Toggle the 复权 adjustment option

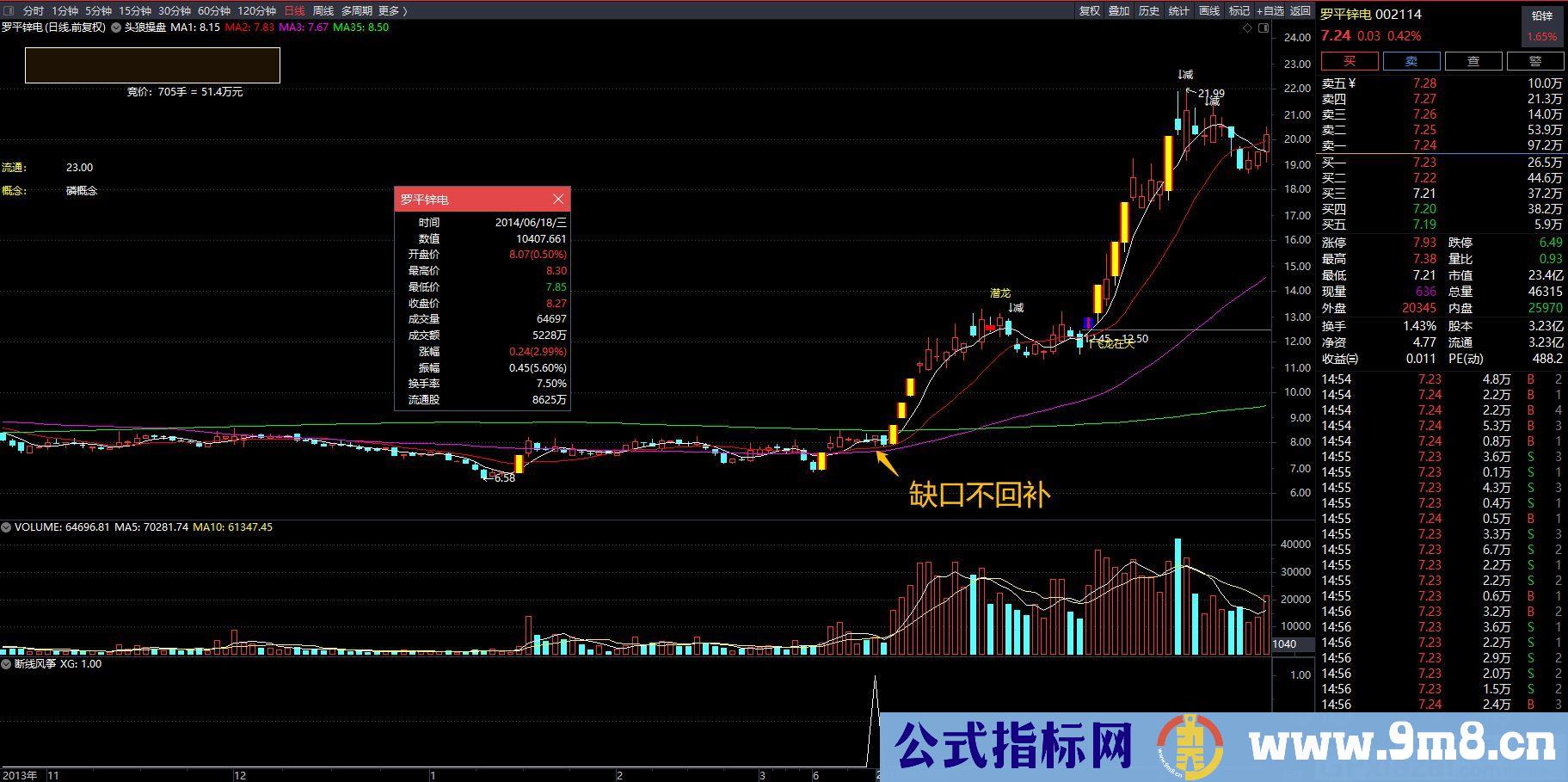pos(1090,10)
